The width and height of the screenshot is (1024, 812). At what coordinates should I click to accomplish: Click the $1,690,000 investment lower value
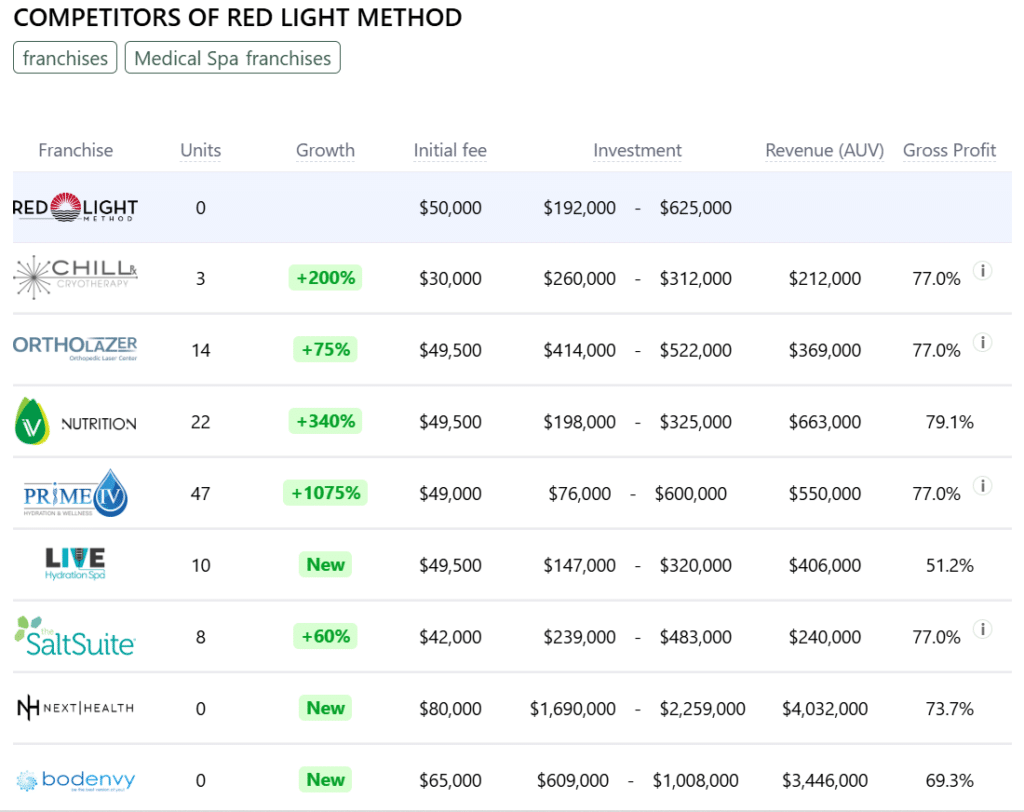click(x=573, y=709)
